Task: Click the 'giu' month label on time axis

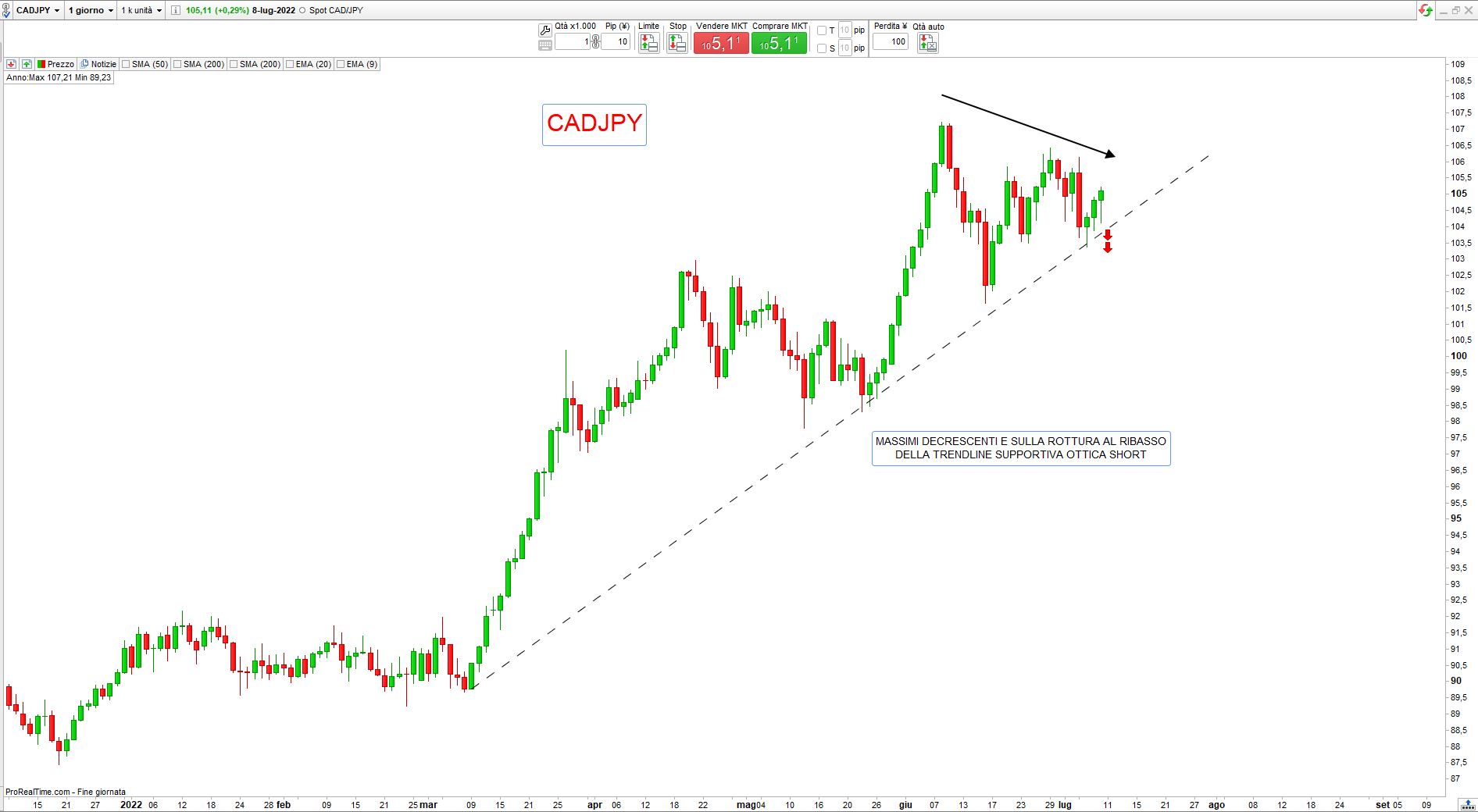Action: pyautogui.click(x=905, y=805)
